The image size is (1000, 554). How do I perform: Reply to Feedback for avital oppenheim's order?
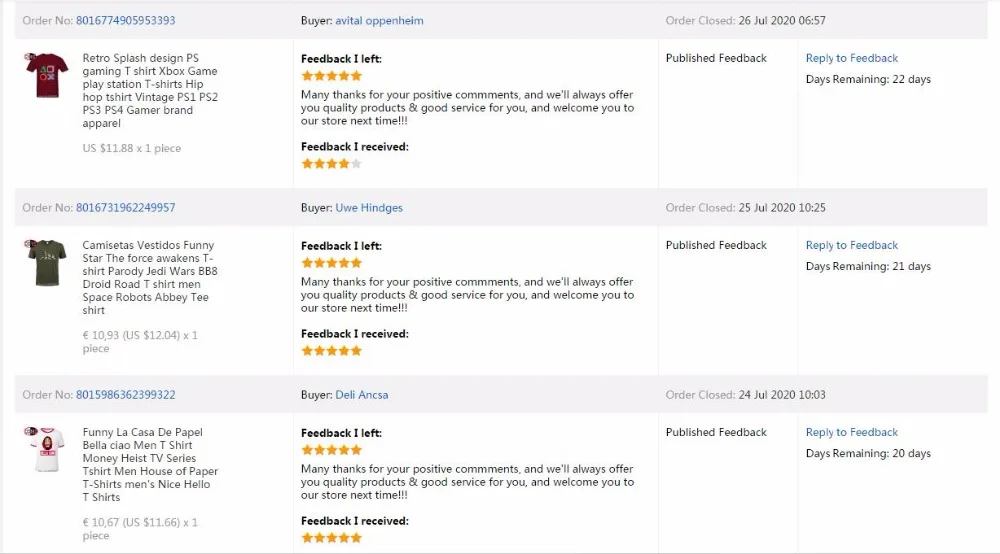(x=852, y=58)
